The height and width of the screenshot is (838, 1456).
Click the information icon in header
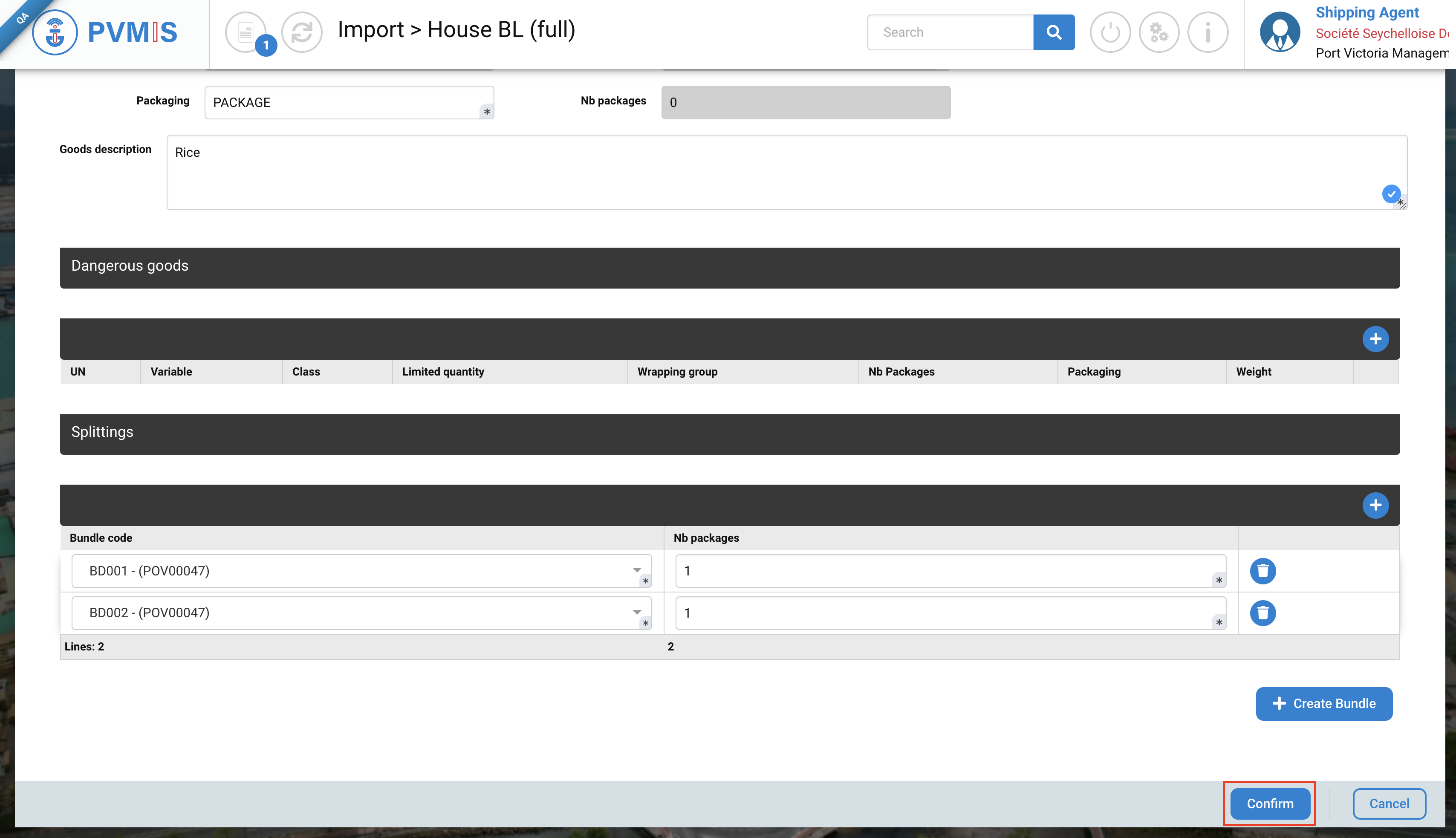click(1208, 32)
